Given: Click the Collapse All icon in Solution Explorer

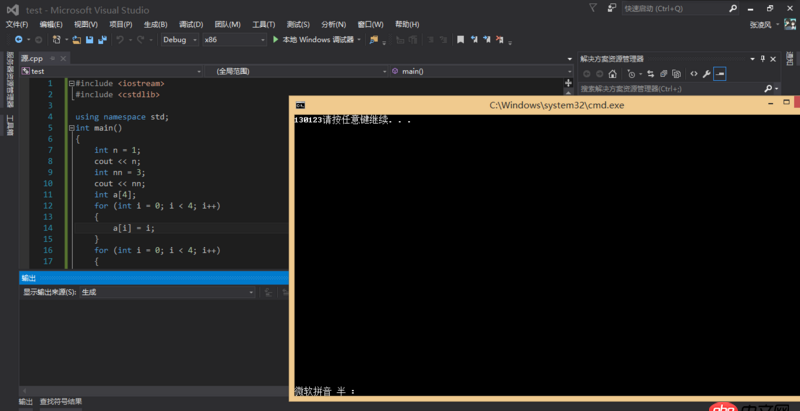Looking at the screenshot, I should point(664,74).
